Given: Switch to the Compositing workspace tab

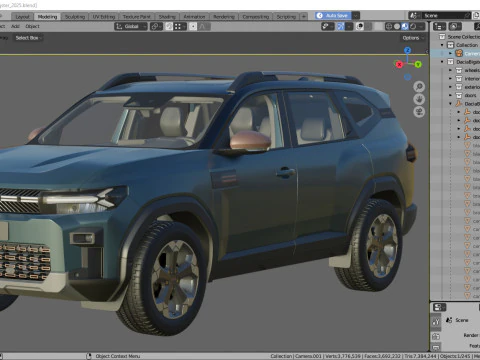Looking at the screenshot, I should pos(256,17).
